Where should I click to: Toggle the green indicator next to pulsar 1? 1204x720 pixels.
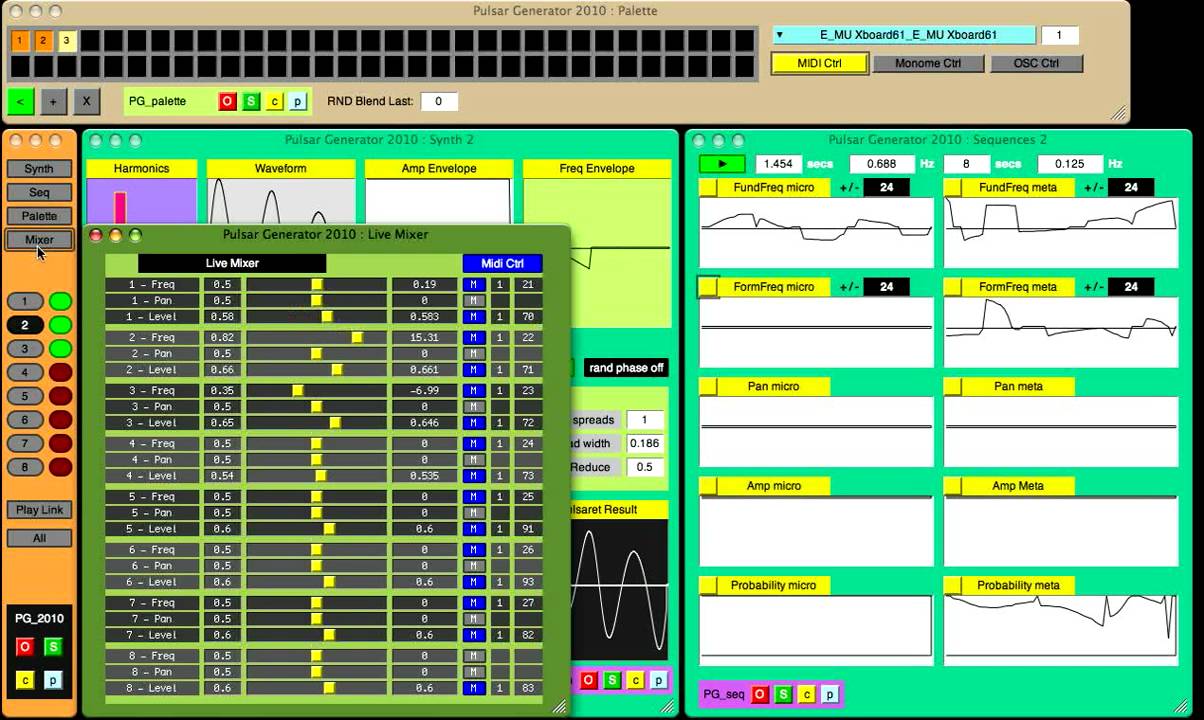click(x=61, y=301)
